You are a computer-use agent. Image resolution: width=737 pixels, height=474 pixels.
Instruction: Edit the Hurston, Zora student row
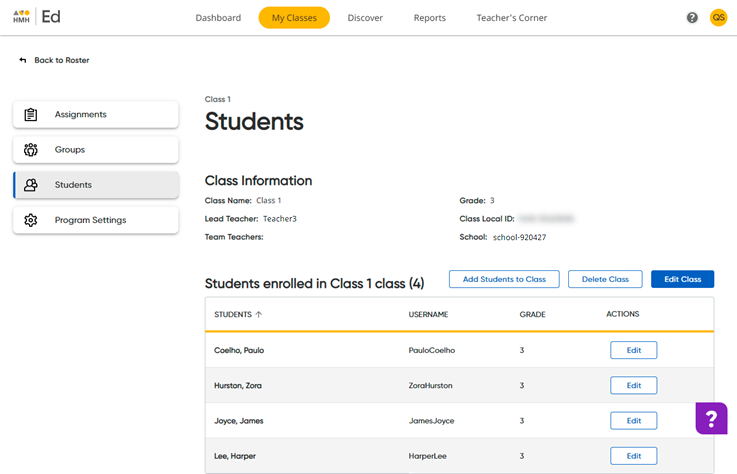pyautogui.click(x=634, y=386)
